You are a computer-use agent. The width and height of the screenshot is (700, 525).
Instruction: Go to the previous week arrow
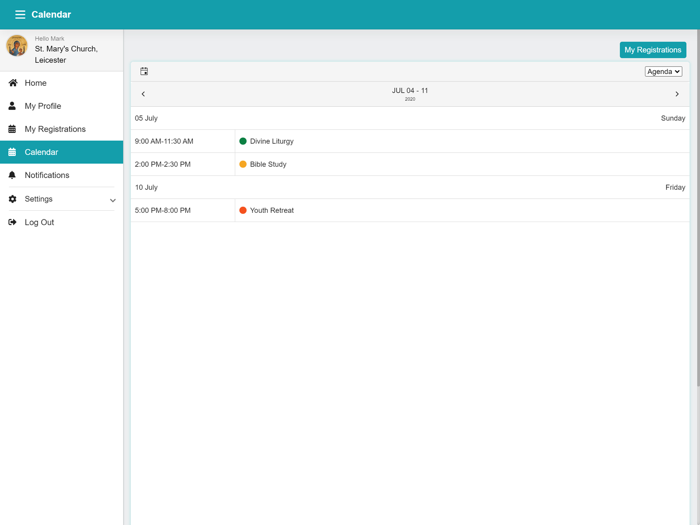[x=143, y=94]
